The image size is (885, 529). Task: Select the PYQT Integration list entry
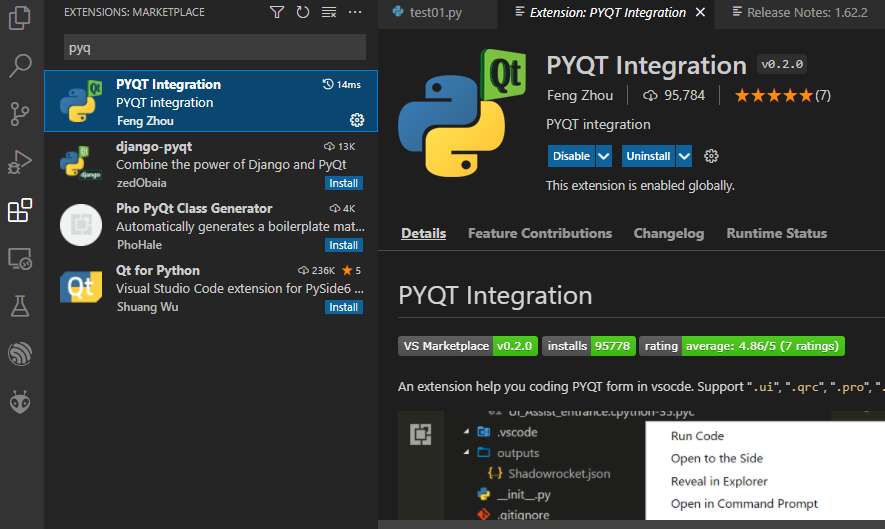click(211, 101)
